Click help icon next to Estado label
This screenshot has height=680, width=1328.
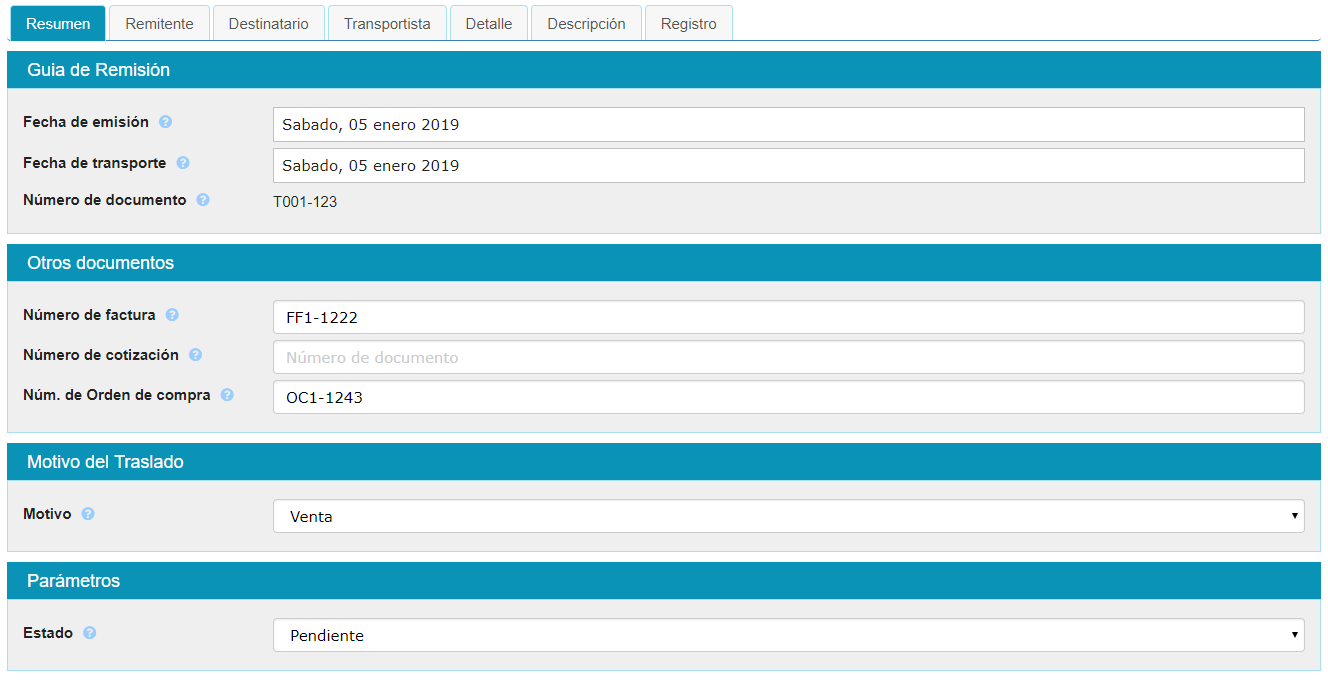click(x=89, y=633)
